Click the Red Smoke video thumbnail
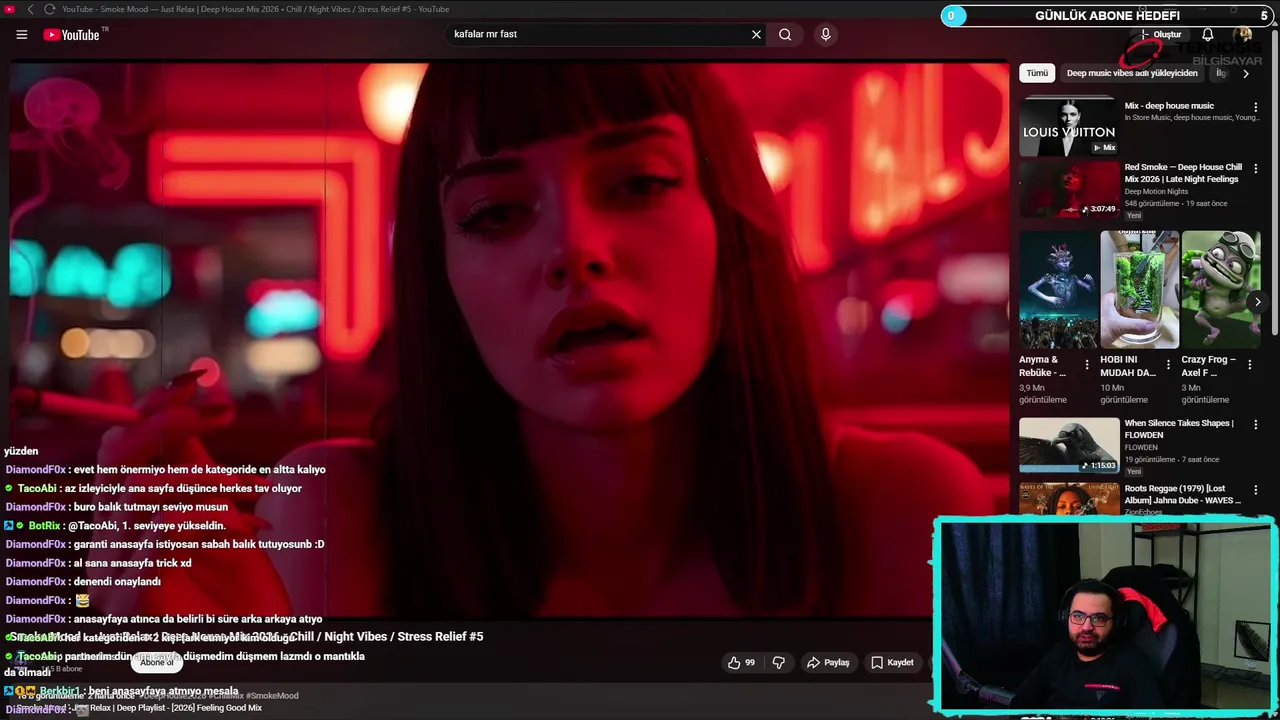Screen dimensions: 1280x720 coord(1069,189)
